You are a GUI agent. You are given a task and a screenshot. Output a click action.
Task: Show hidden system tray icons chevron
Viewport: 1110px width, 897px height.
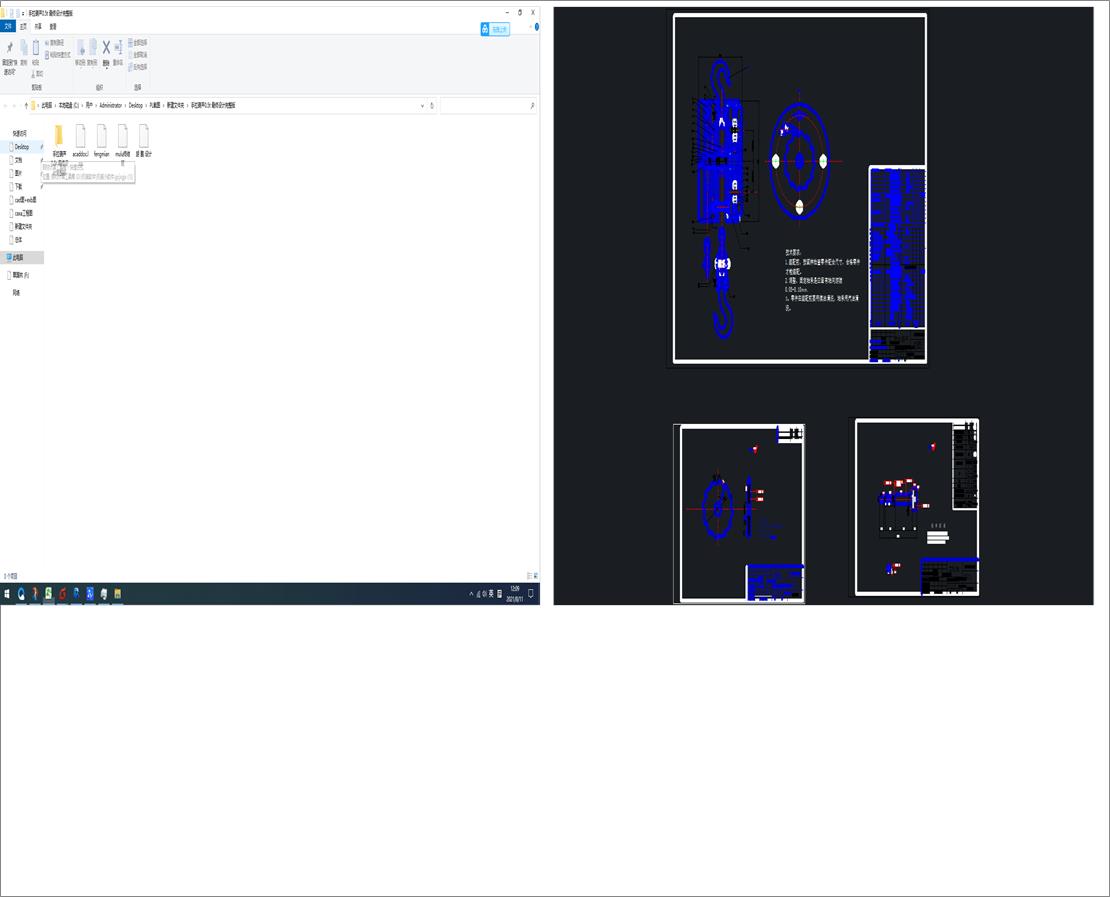471,594
